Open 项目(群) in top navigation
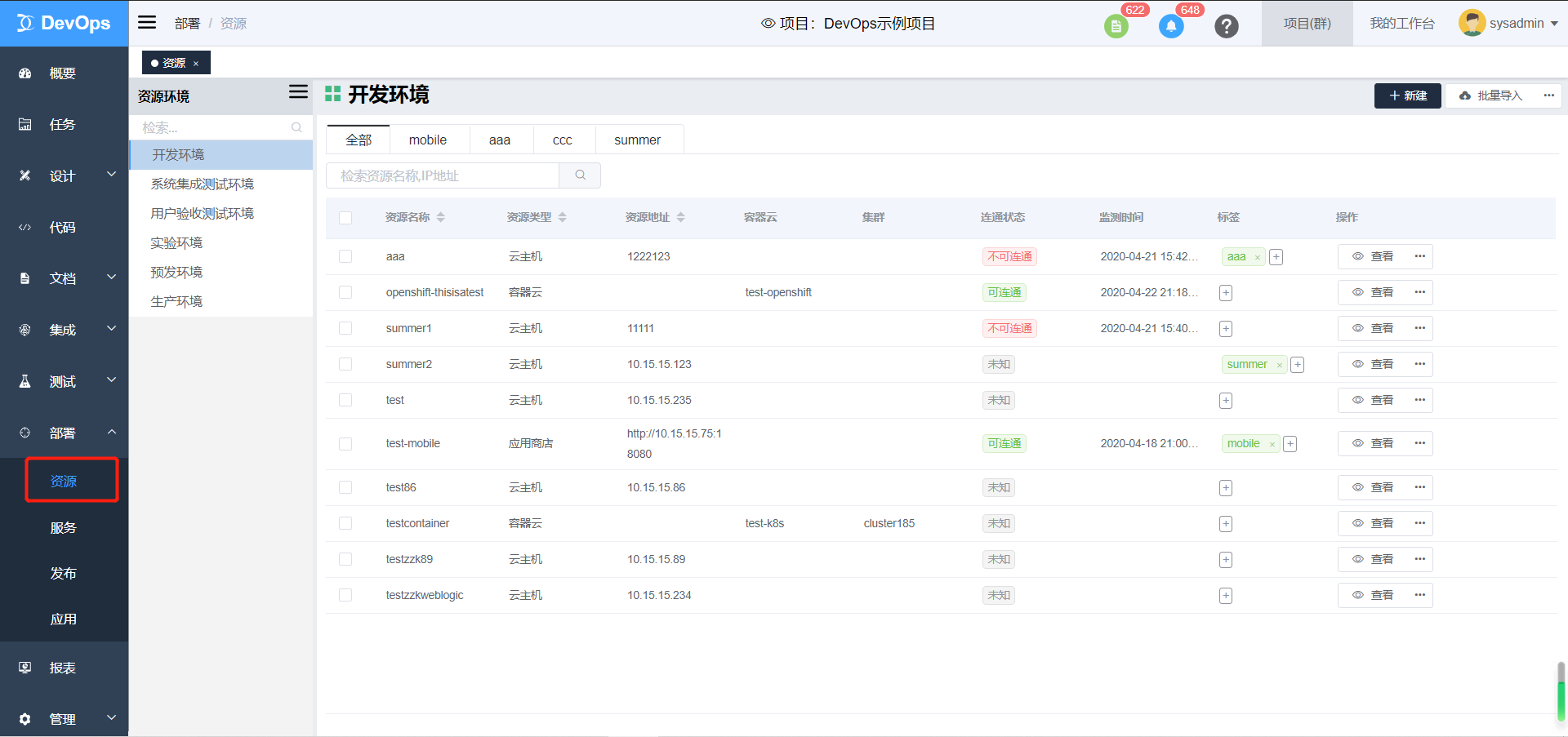 tap(1307, 23)
